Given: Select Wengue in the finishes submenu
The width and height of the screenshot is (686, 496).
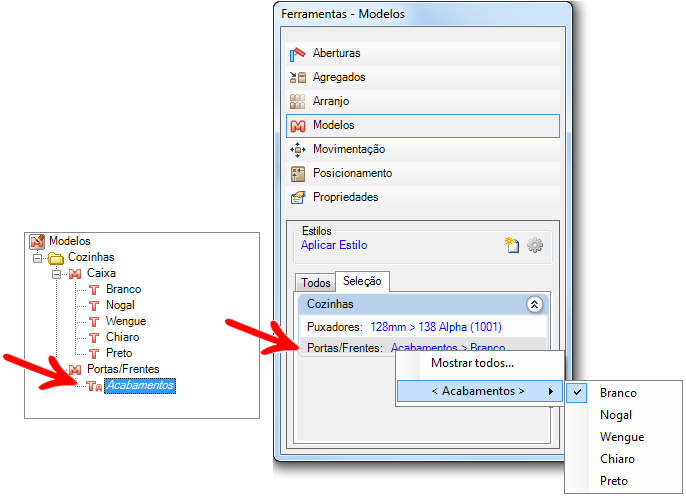Looking at the screenshot, I should (x=624, y=437).
